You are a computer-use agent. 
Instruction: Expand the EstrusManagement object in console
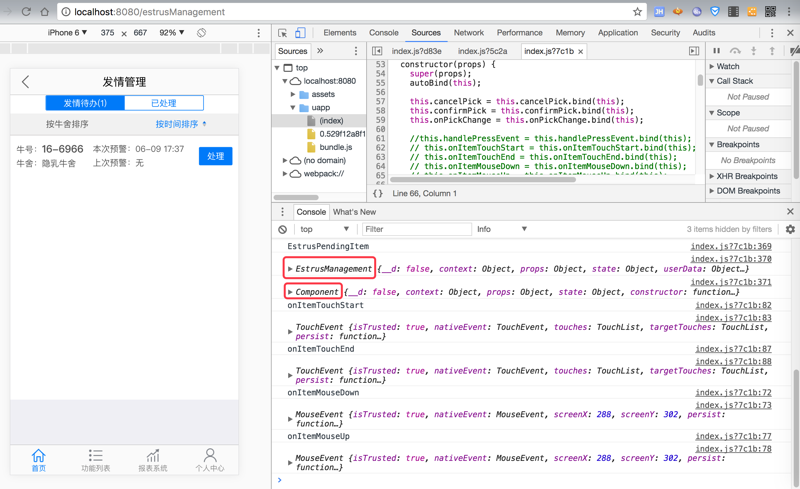(x=290, y=269)
